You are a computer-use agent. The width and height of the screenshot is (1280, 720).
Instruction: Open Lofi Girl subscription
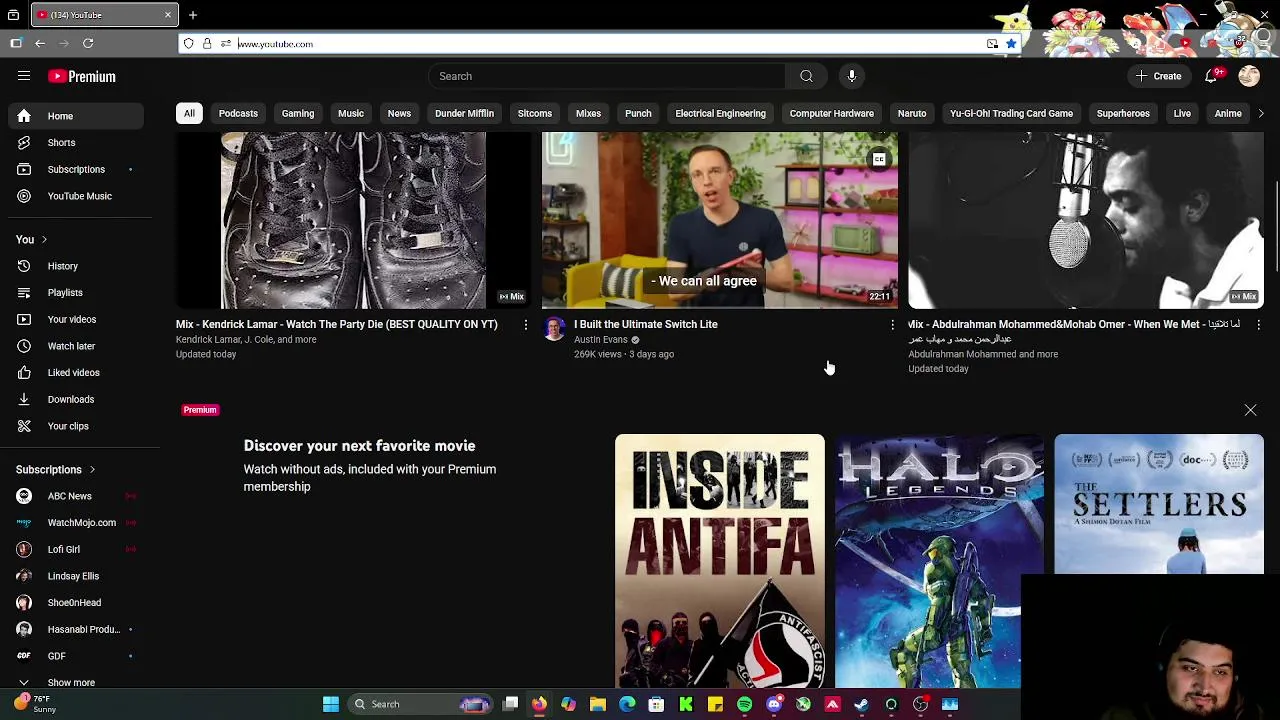pos(76,549)
